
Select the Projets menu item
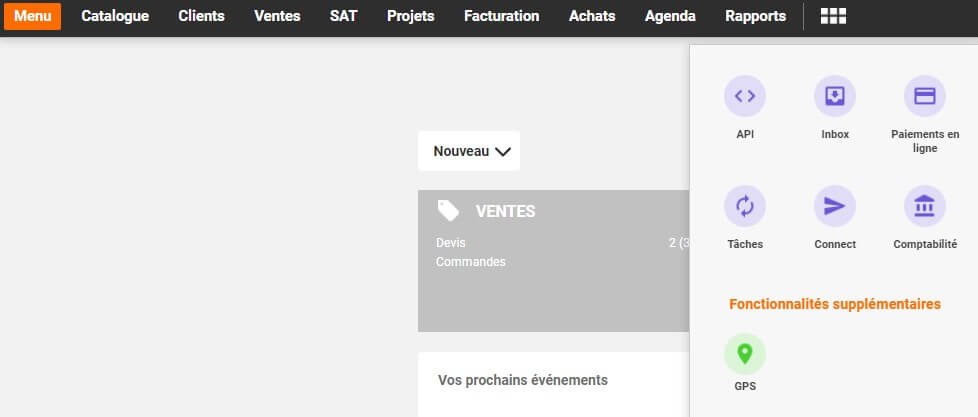(x=410, y=16)
